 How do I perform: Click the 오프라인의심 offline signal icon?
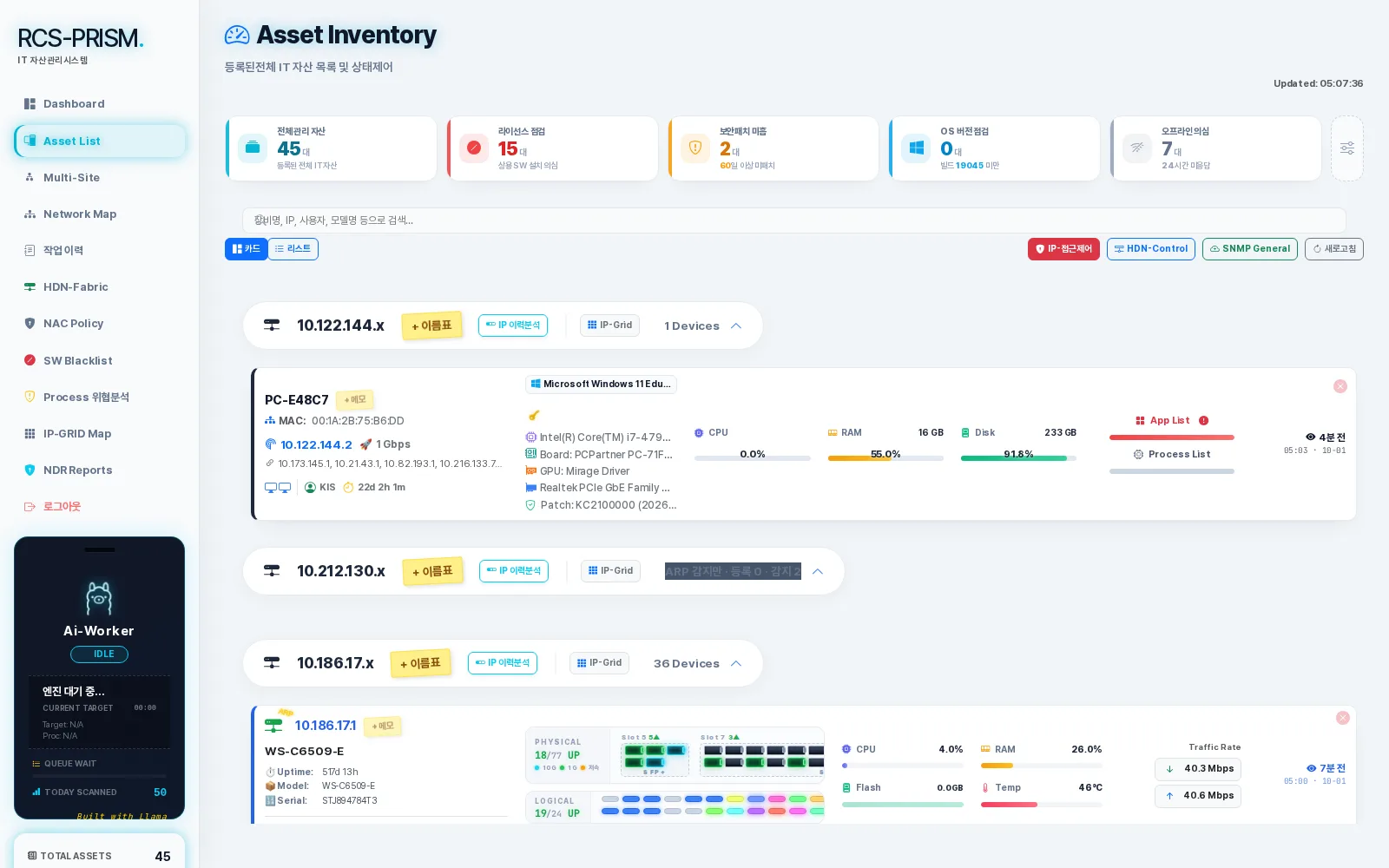1137,148
